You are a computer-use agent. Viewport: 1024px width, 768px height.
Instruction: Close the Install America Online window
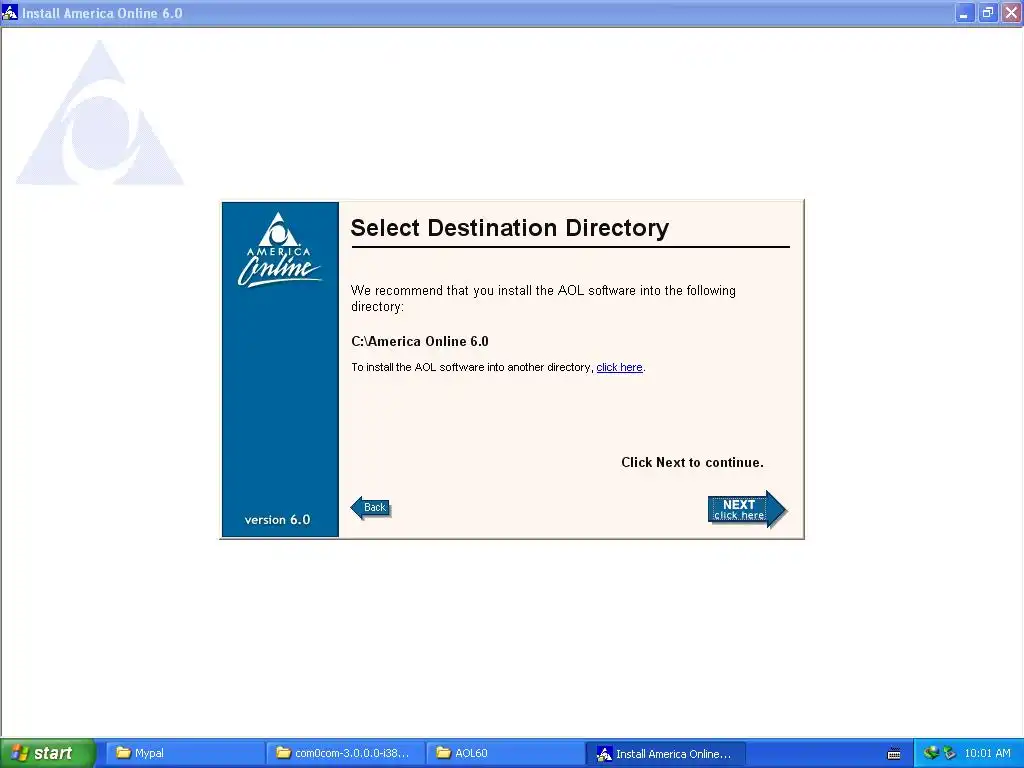pyautogui.click(x=1011, y=13)
